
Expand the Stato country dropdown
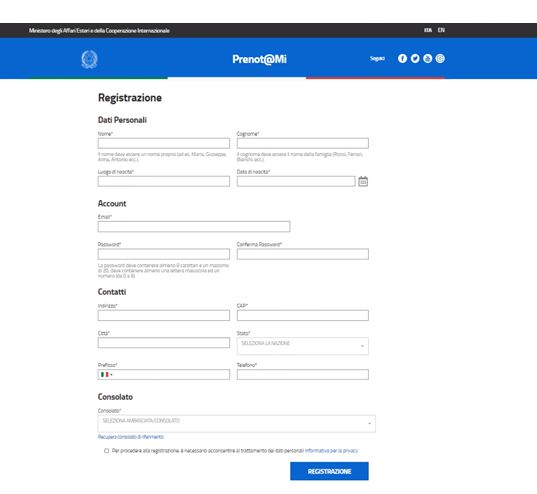click(303, 346)
